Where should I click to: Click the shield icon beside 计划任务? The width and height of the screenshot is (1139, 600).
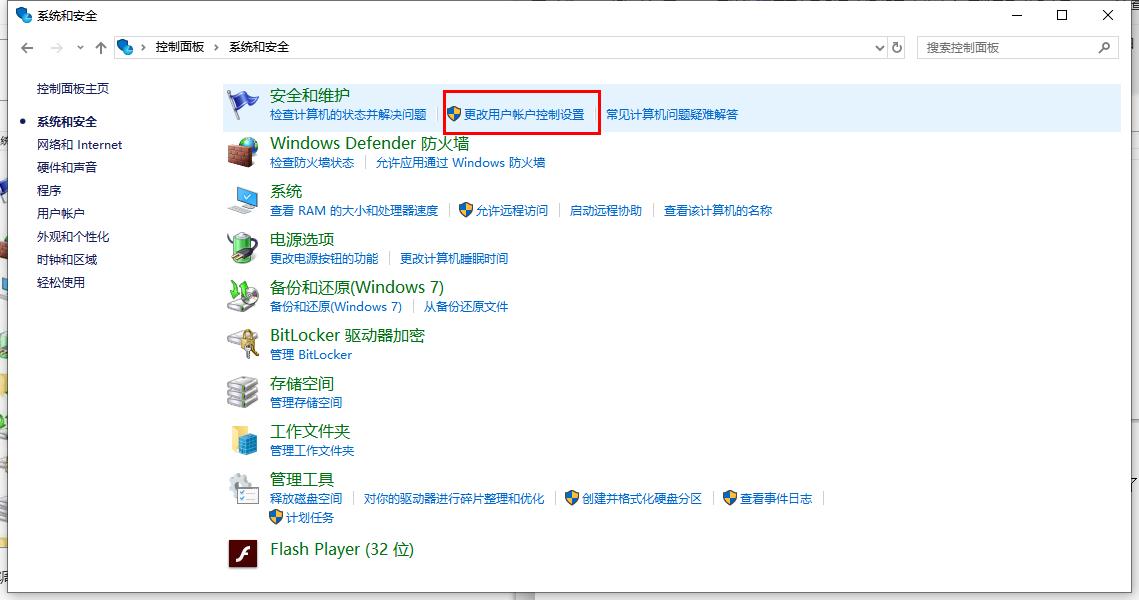pos(275,516)
